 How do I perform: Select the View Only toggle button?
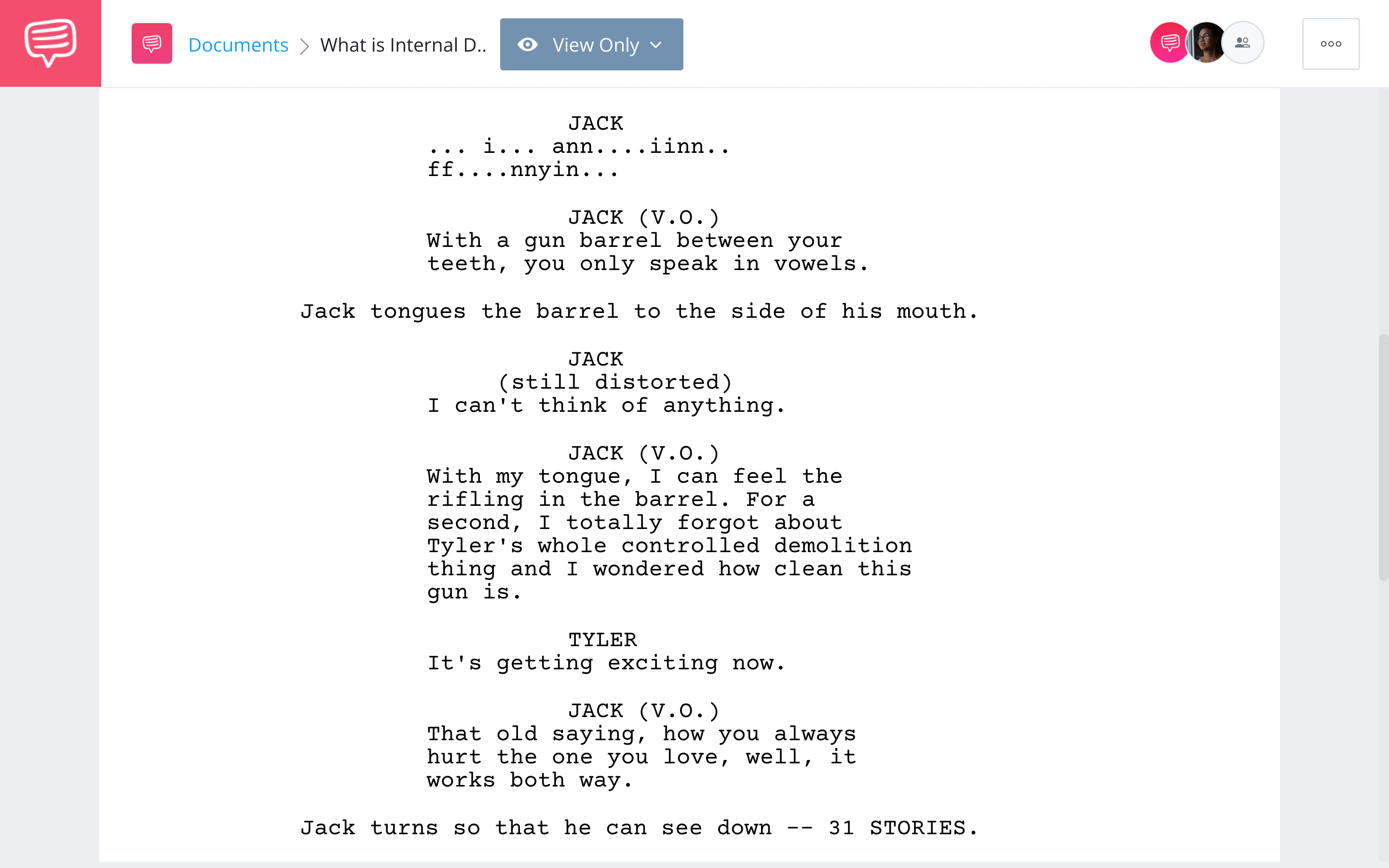[x=591, y=44]
